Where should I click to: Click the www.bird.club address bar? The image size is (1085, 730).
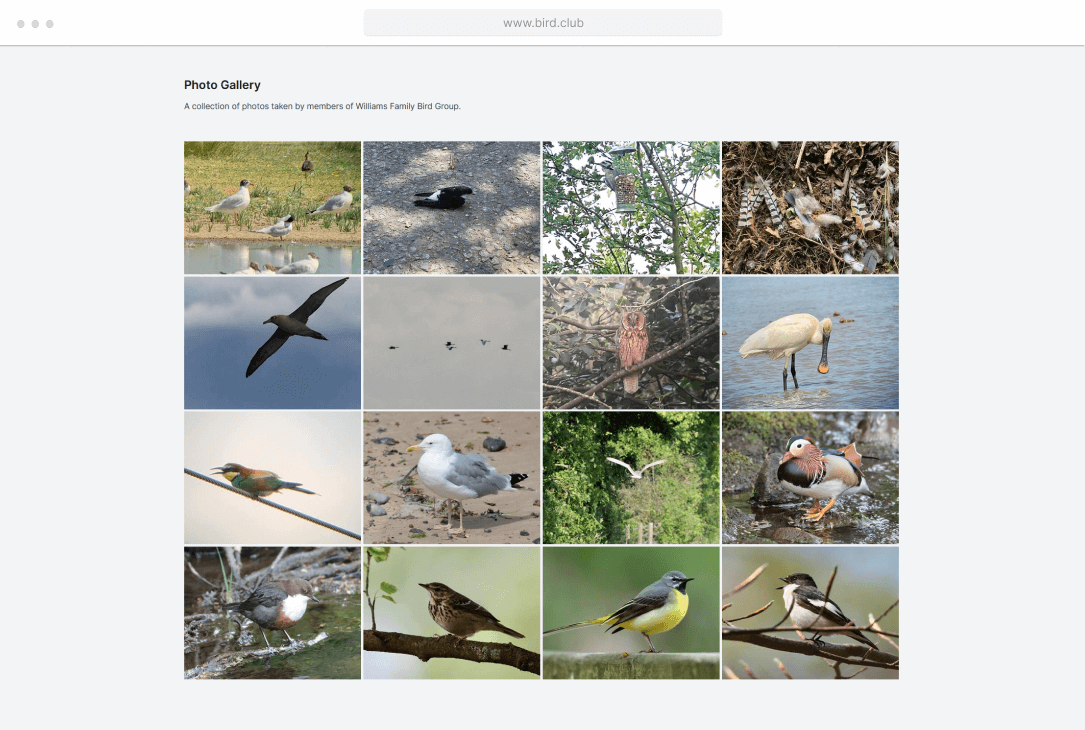pyautogui.click(x=543, y=22)
